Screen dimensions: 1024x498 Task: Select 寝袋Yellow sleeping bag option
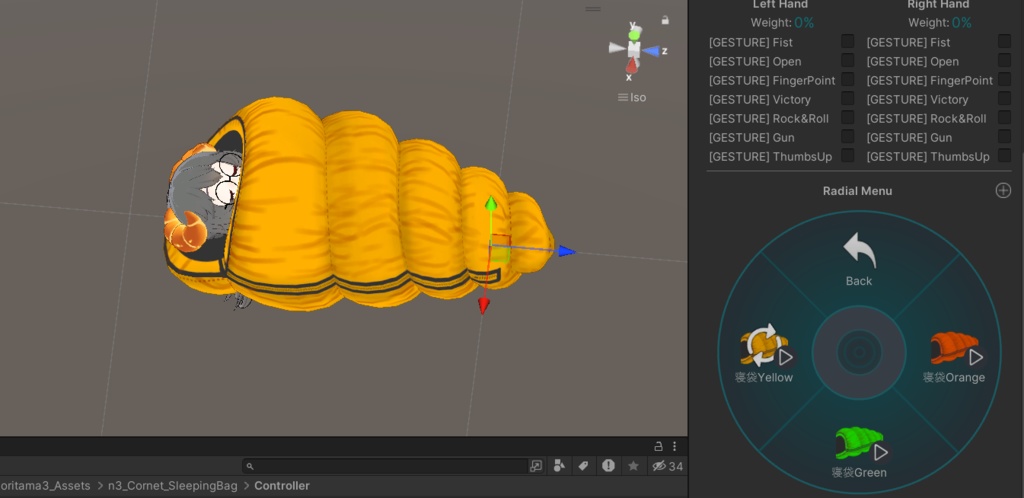click(x=764, y=355)
